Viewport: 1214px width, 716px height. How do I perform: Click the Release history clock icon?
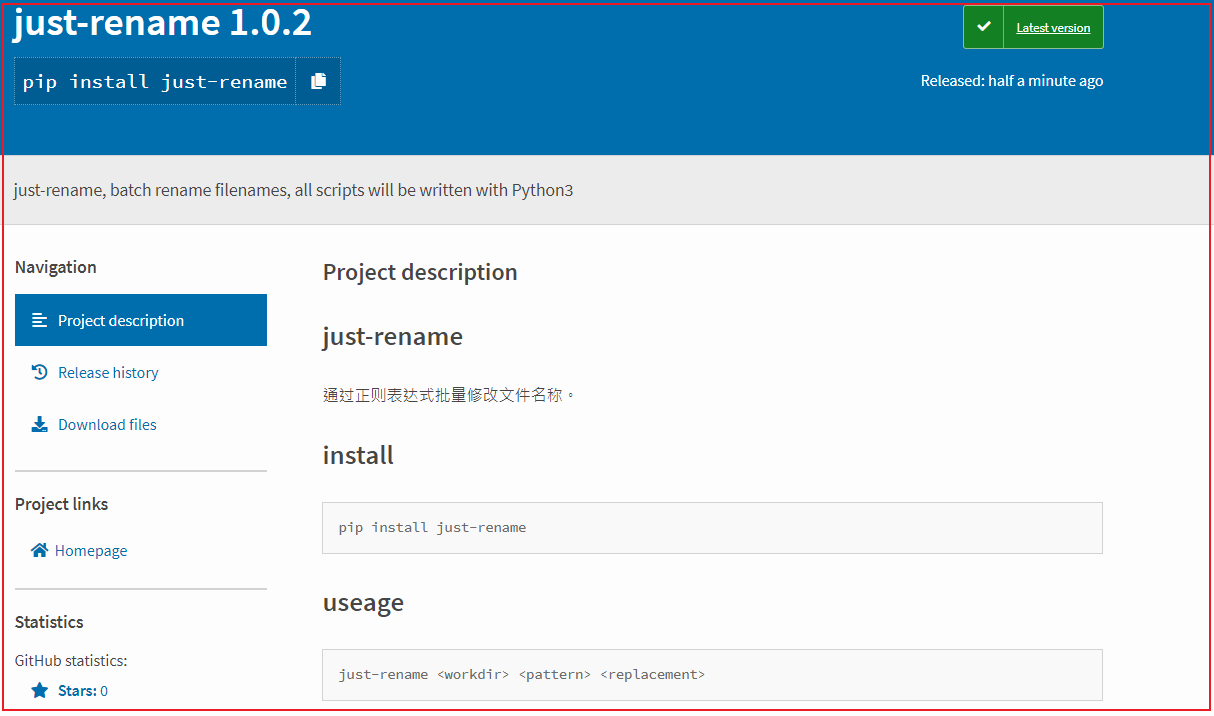(39, 372)
